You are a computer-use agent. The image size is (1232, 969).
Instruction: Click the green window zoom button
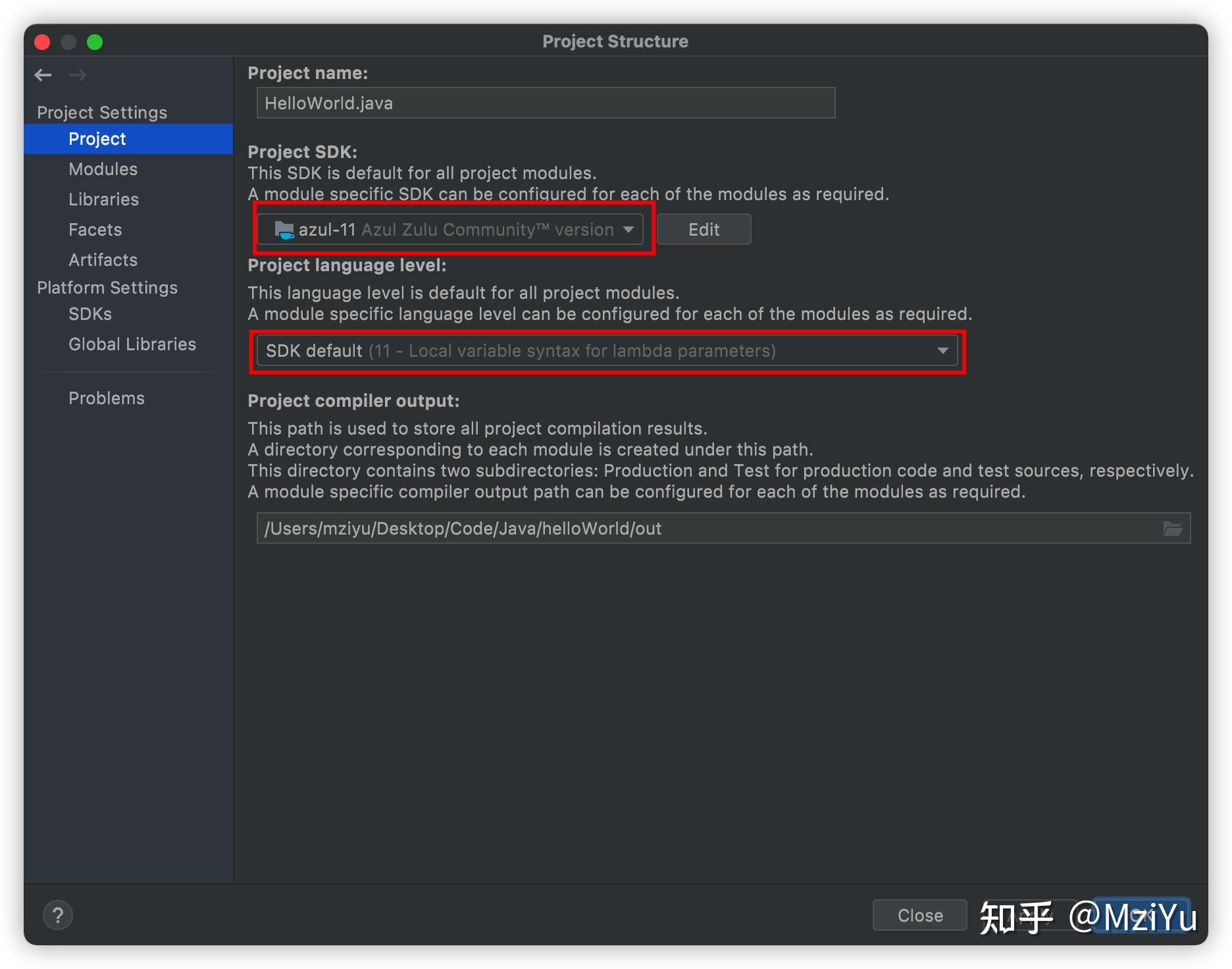(95, 42)
